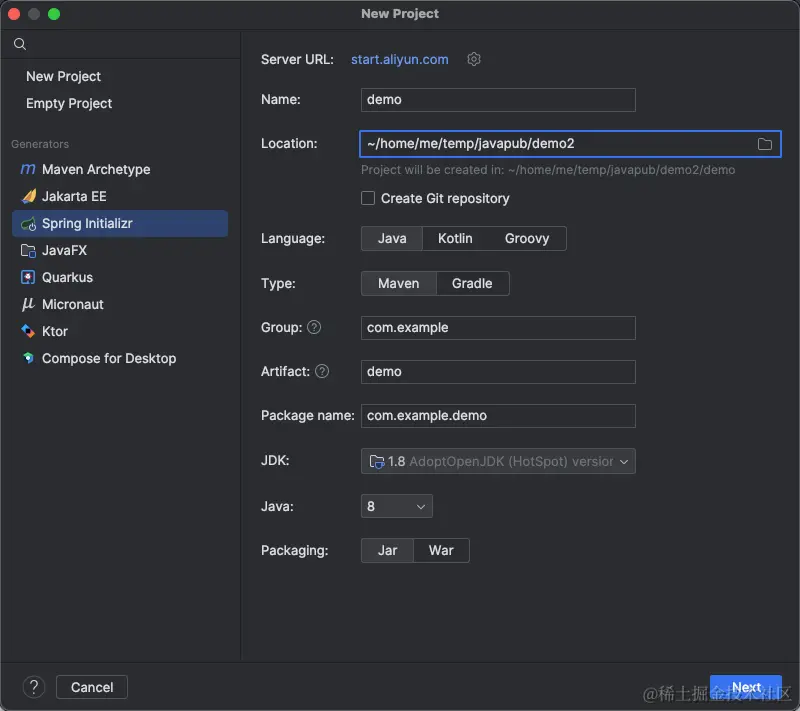Click the Spring Initializr leaf icon
Viewport: 800px width, 711px height.
click(x=29, y=223)
